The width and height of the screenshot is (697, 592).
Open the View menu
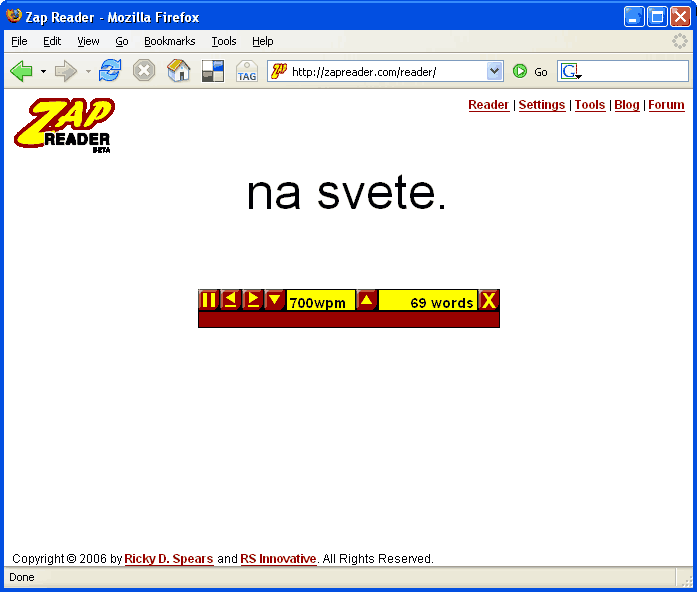pos(88,41)
